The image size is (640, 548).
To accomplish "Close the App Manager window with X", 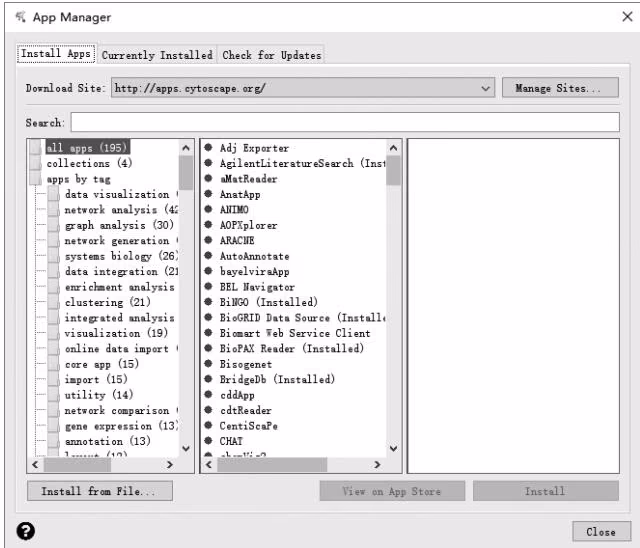I will pos(627,17).
